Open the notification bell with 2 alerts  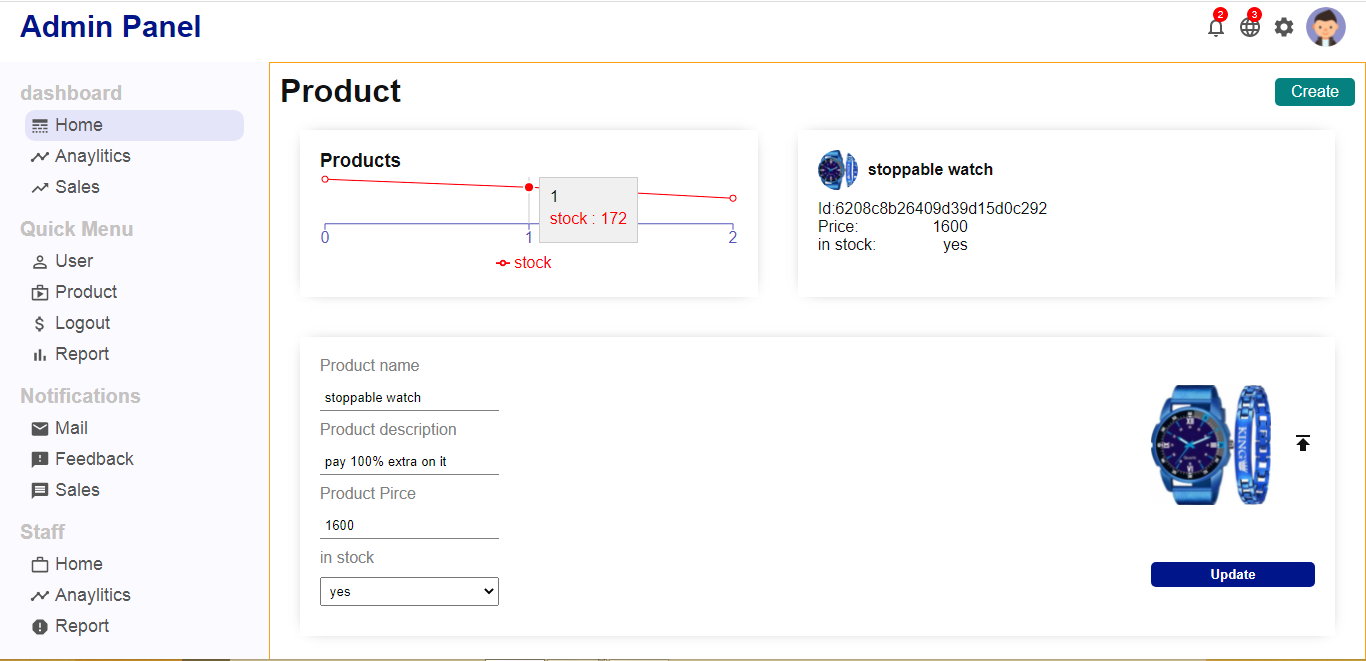point(1215,27)
